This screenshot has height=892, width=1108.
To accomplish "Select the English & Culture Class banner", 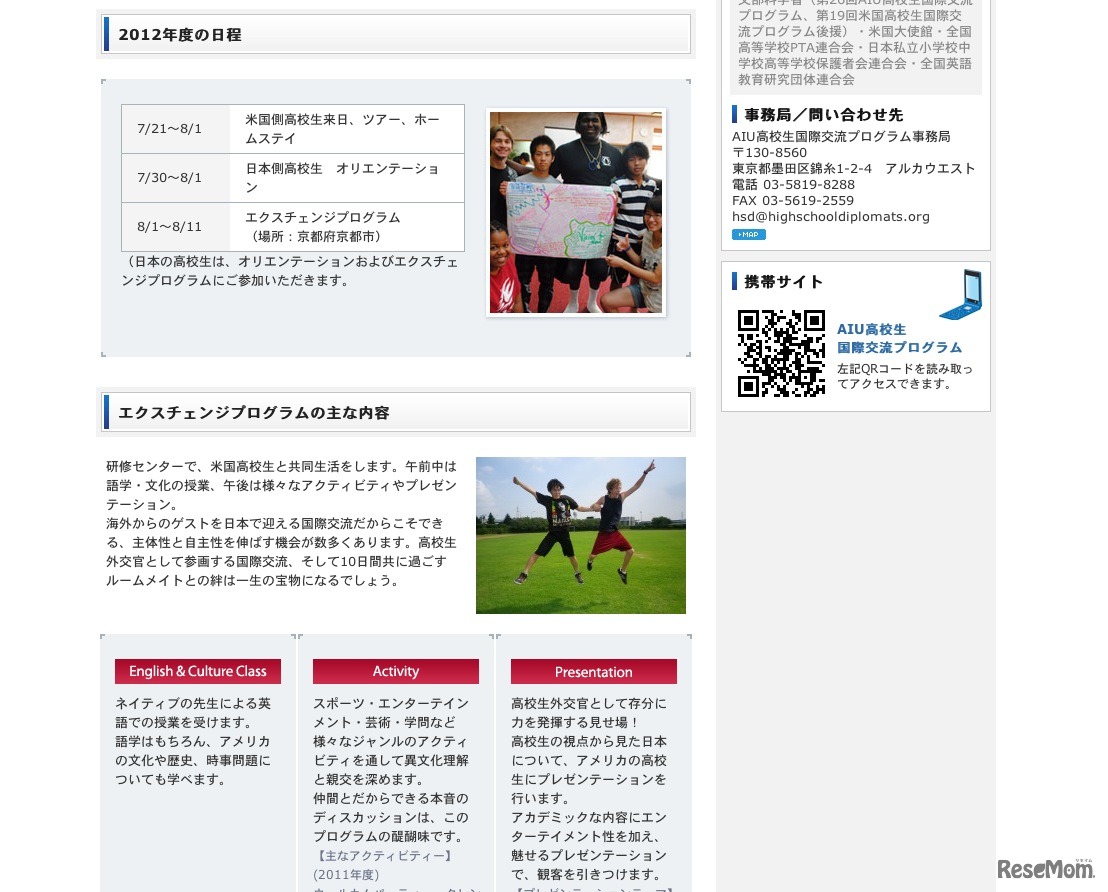I will click(x=197, y=671).
